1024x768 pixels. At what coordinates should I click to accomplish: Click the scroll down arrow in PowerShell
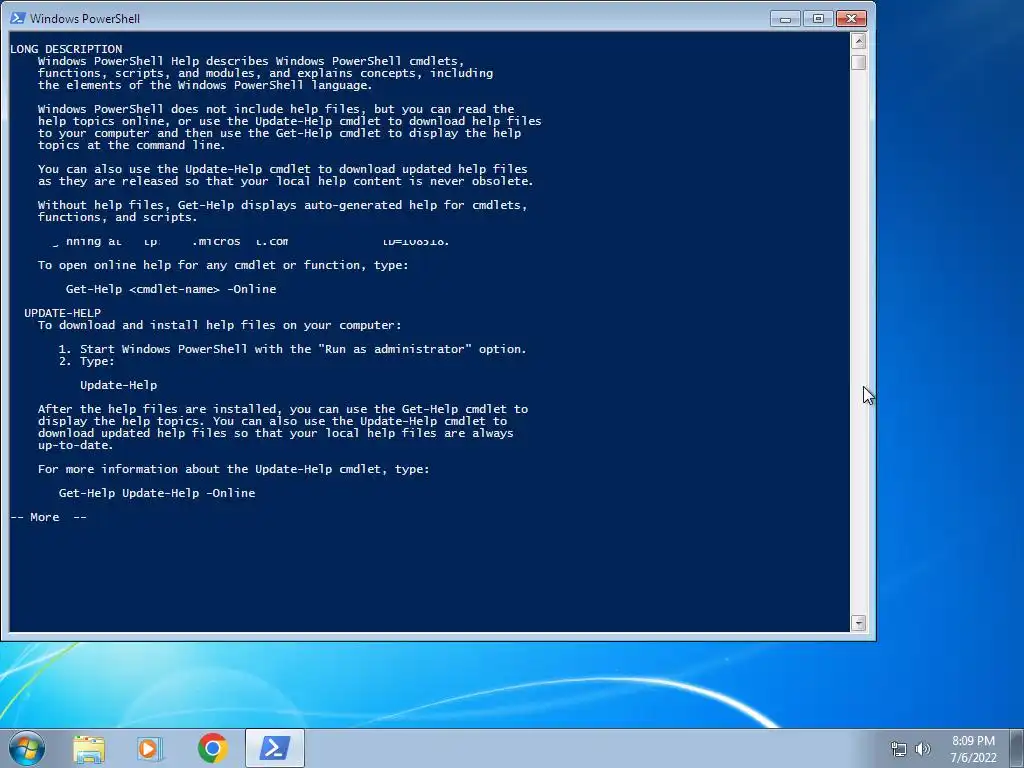click(858, 623)
